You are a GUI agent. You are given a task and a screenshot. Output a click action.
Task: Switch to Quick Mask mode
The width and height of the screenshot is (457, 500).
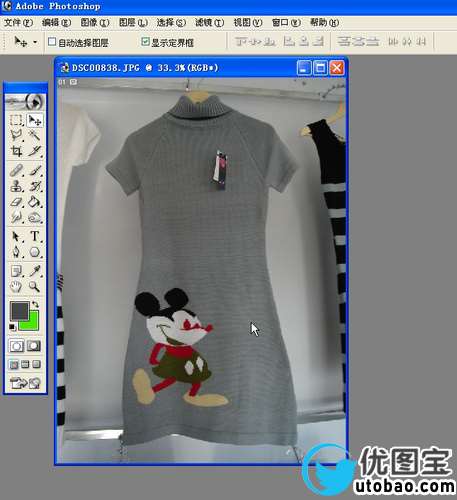[x=34, y=346]
